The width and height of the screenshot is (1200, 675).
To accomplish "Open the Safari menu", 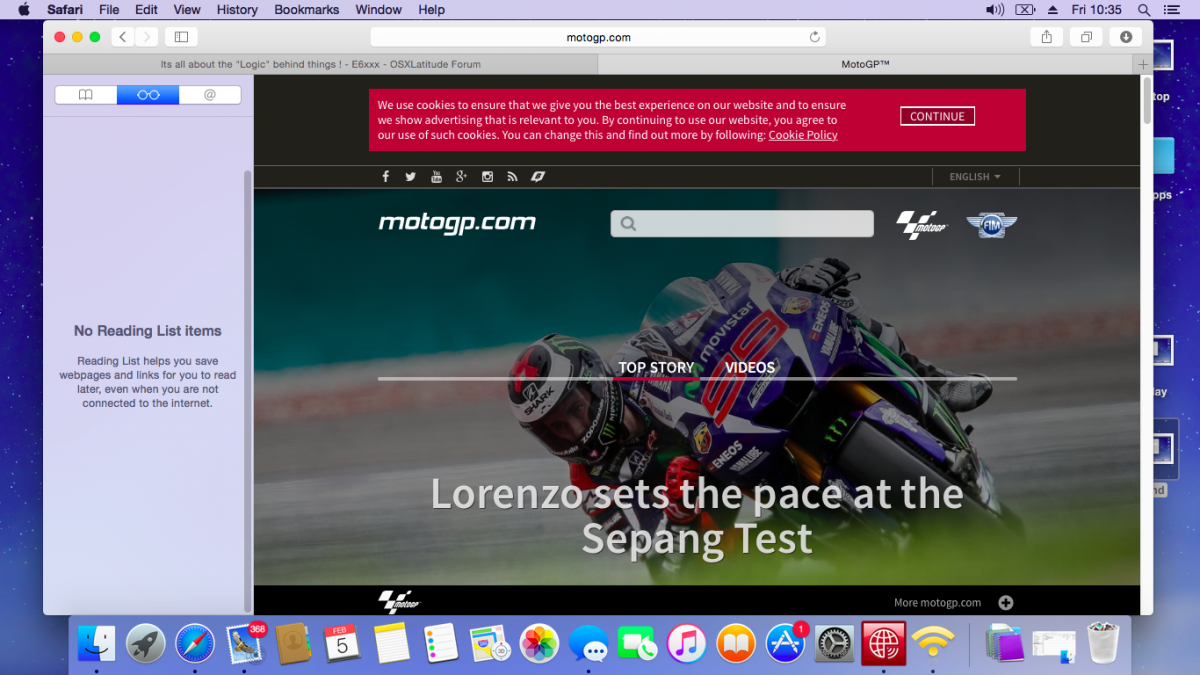I will [65, 10].
